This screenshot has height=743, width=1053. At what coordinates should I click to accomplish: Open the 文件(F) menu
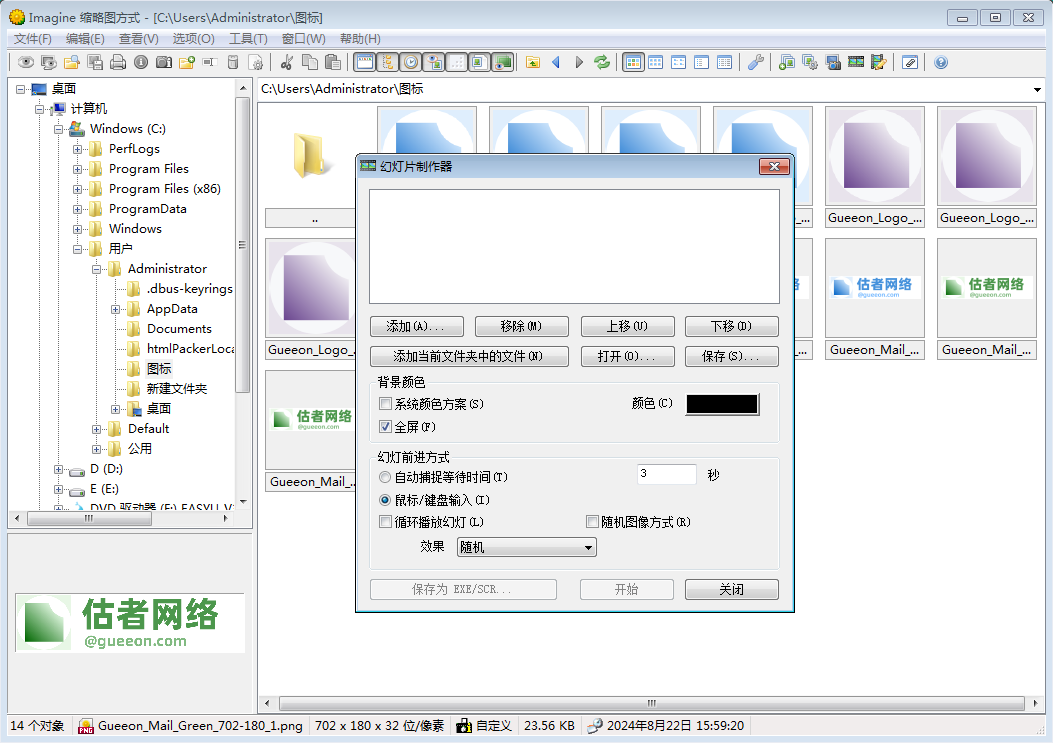point(33,39)
